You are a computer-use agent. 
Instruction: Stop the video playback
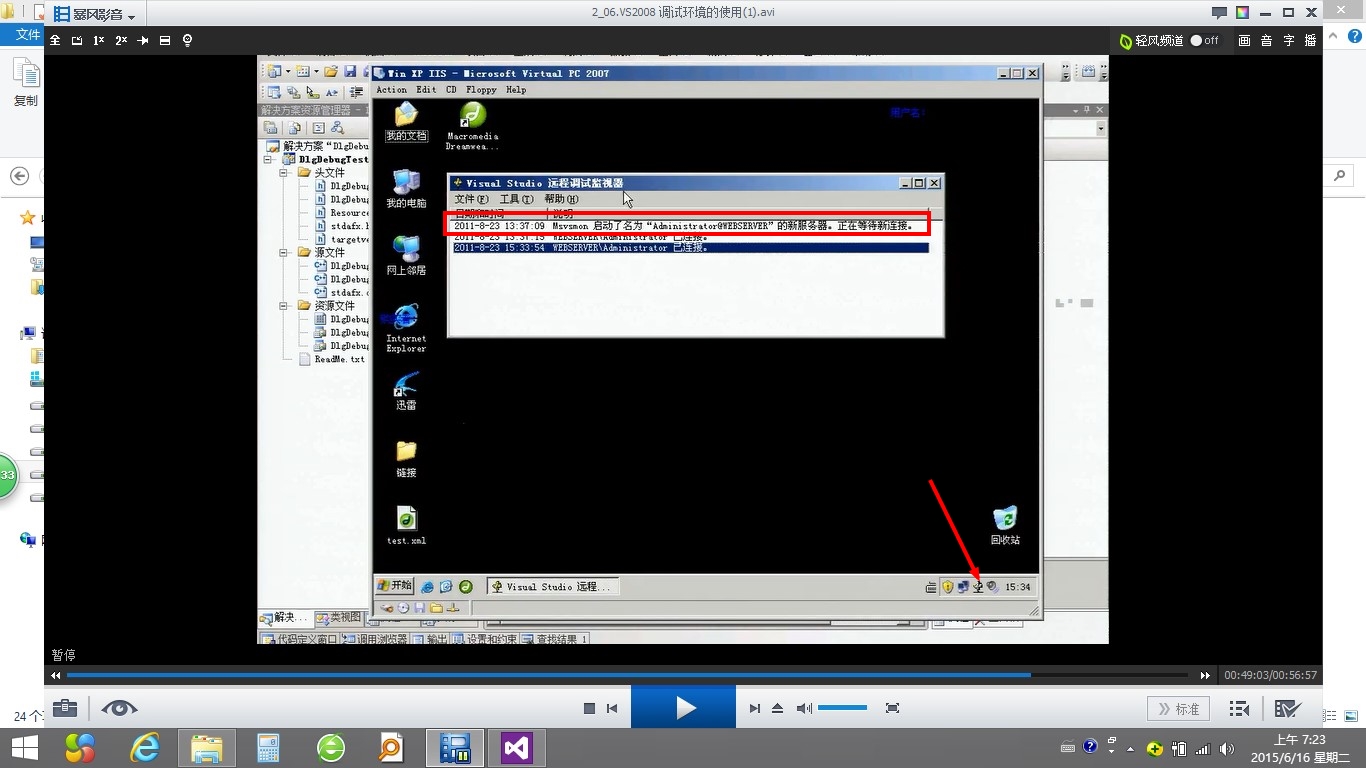[589, 708]
